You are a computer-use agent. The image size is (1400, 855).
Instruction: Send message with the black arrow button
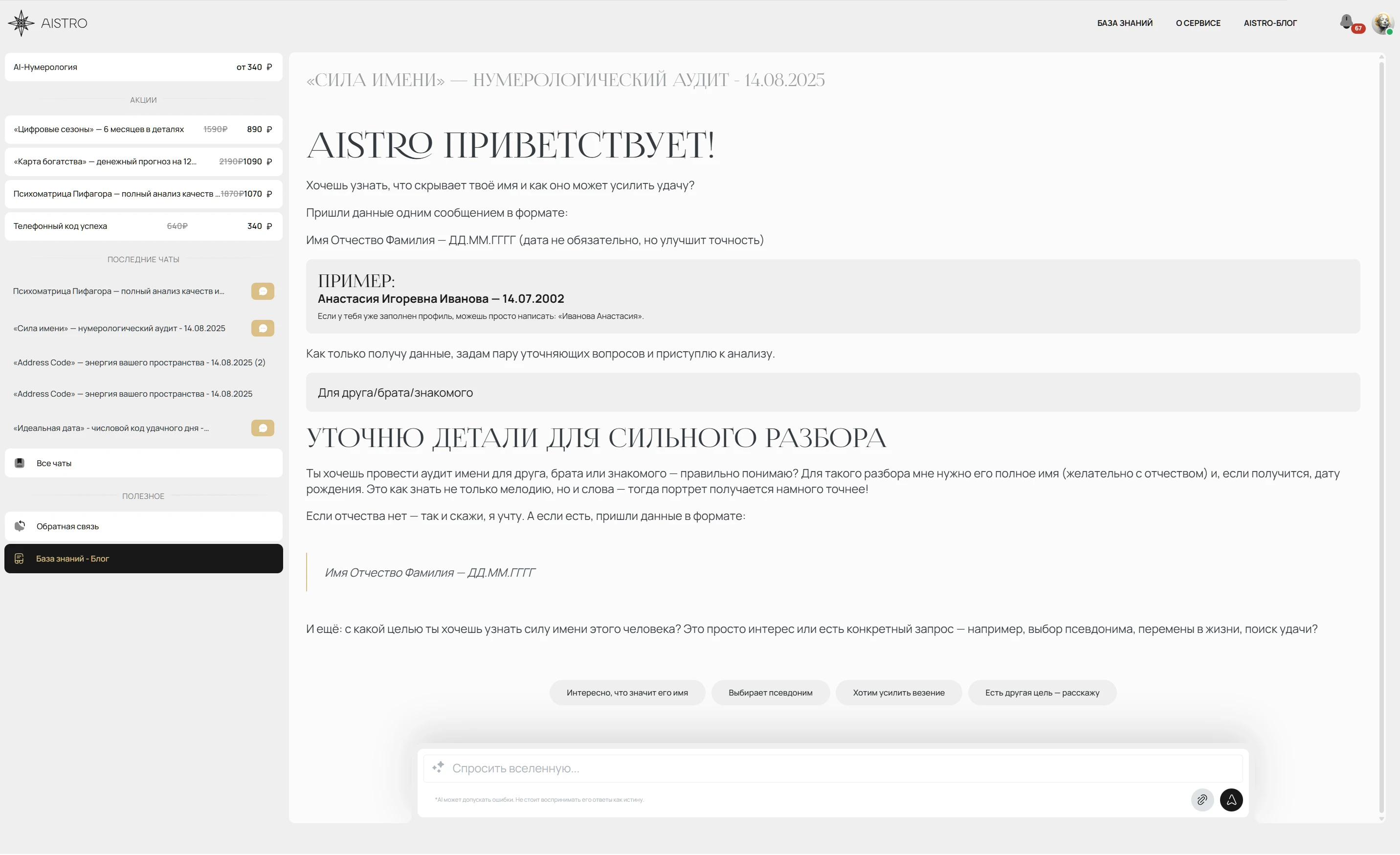1231,800
